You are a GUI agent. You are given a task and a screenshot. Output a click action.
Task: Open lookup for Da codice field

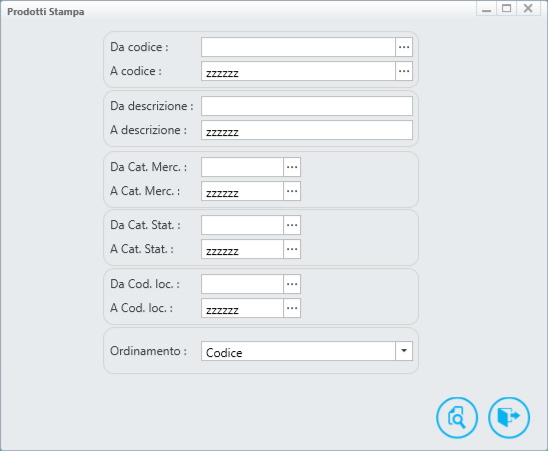click(404, 47)
